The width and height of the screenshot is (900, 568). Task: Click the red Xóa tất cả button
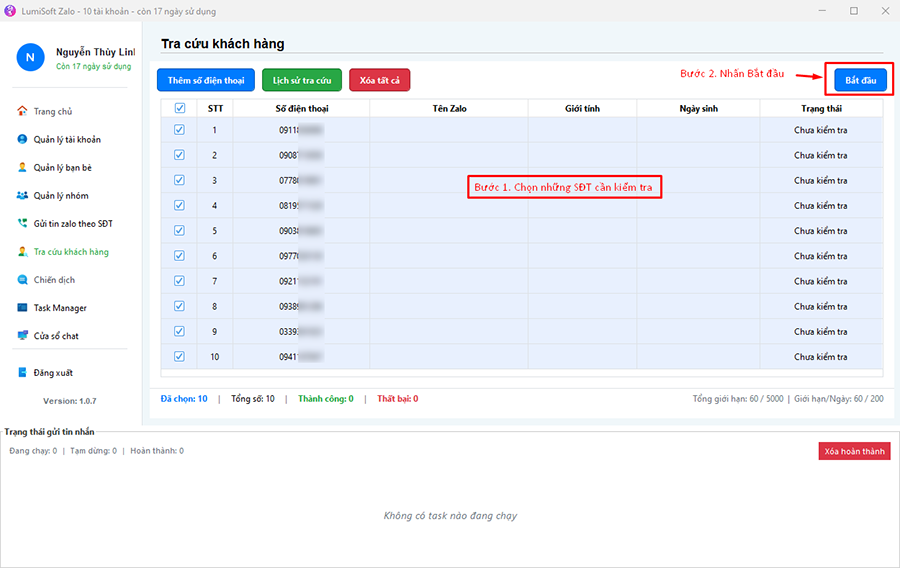(x=379, y=80)
